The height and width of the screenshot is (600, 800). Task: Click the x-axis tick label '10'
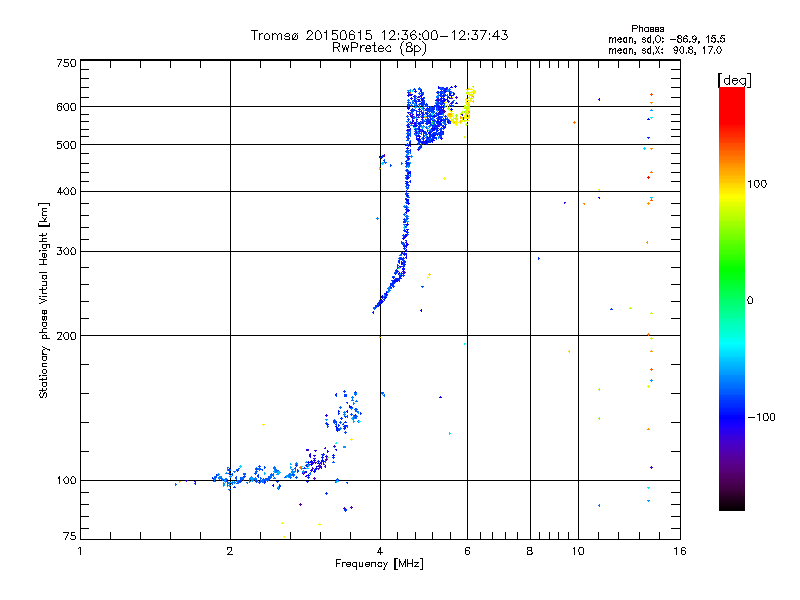(x=578, y=551)
